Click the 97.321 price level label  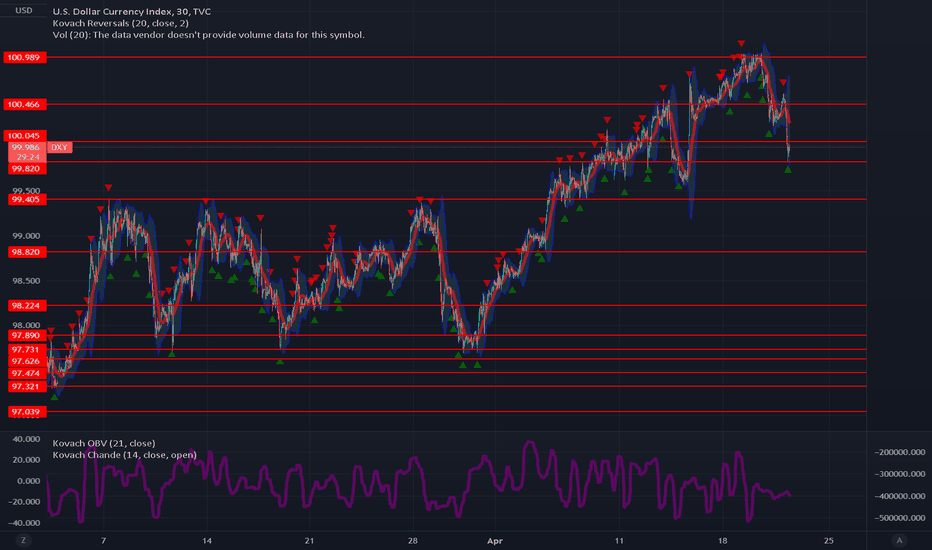[x=27, y=386]
